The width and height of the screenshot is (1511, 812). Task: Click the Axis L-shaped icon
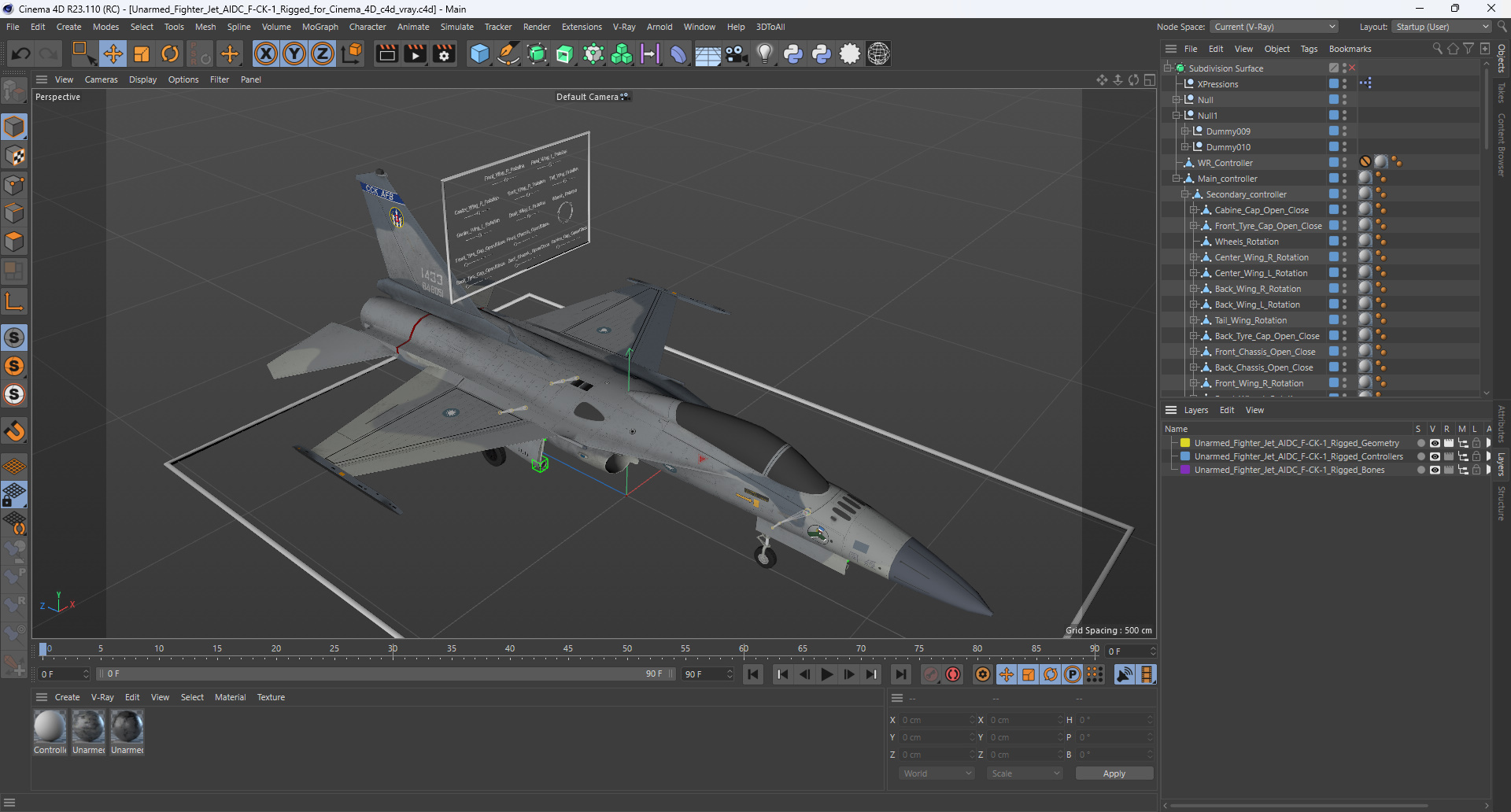click(x=14, y=301)
